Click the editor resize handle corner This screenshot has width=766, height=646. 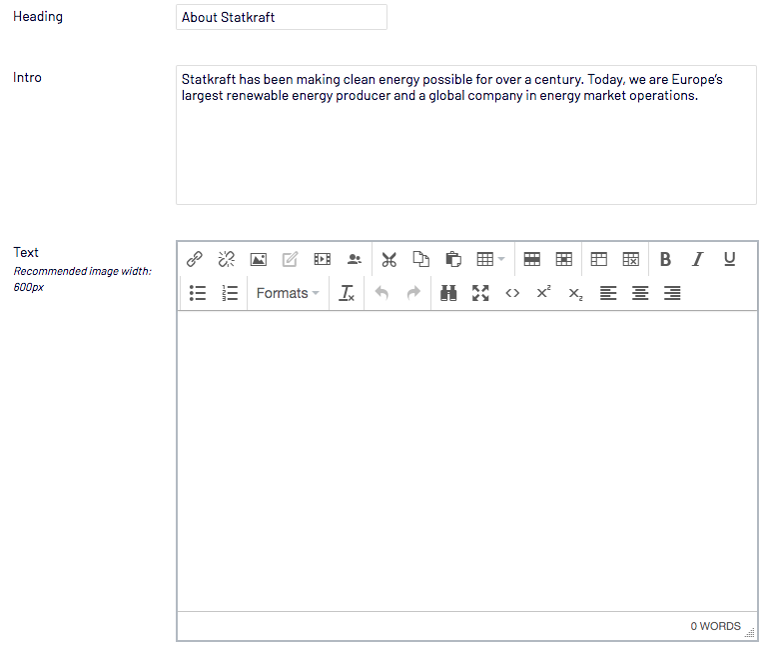(x=750, y=633)
